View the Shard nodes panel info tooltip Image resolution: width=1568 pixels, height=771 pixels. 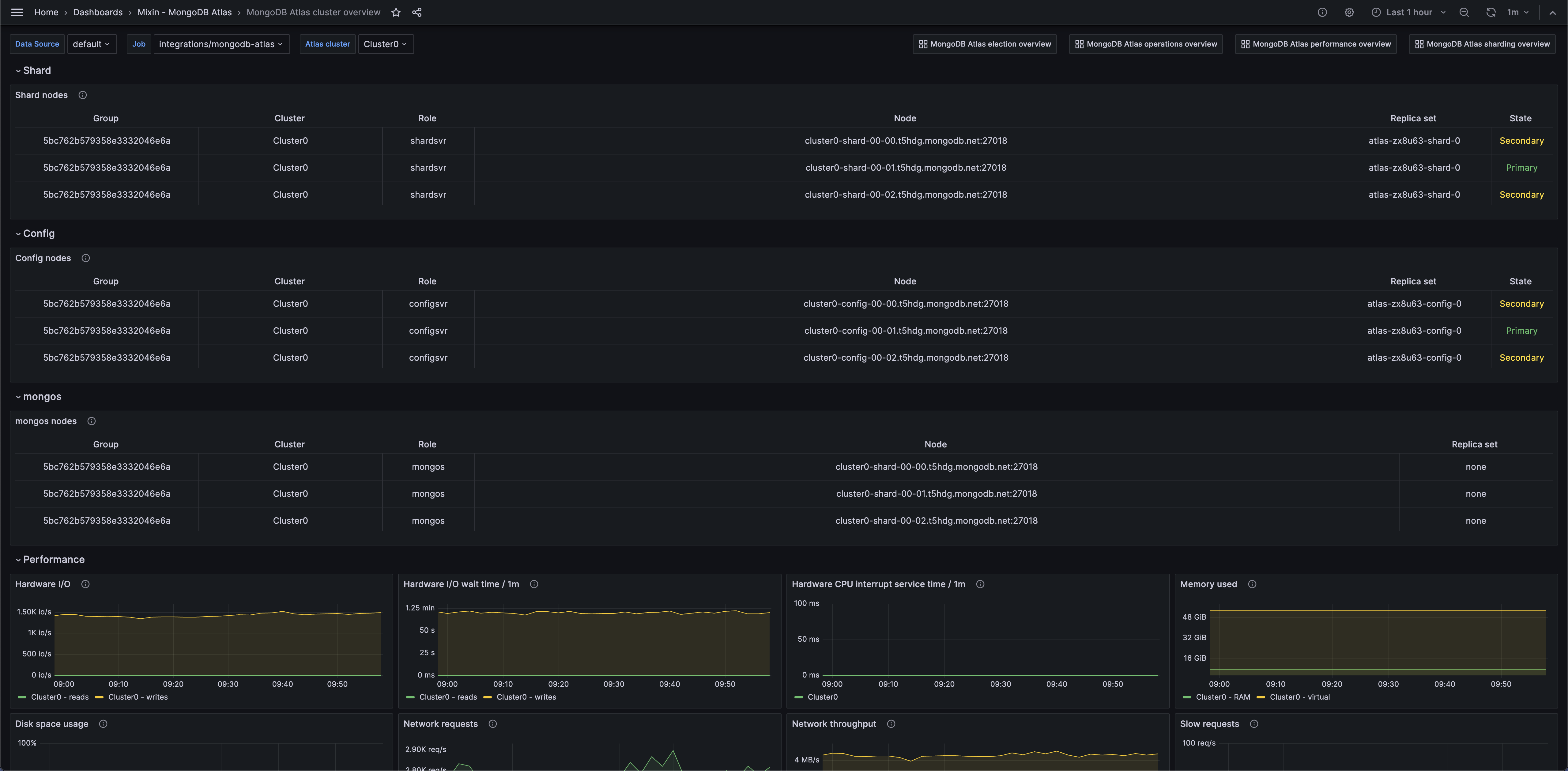82,95
